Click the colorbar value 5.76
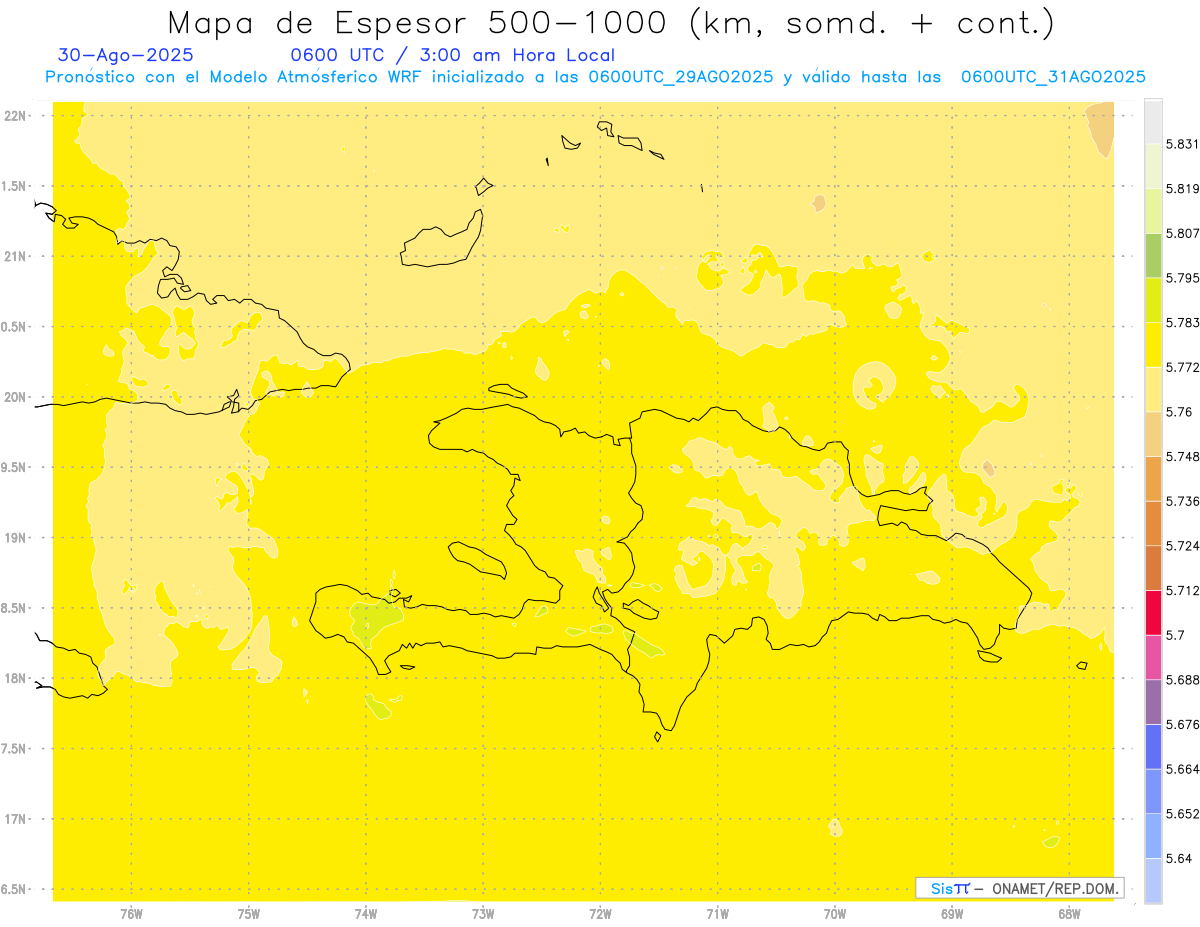This screenshot has height=927, width=1200. point(1178,411)
